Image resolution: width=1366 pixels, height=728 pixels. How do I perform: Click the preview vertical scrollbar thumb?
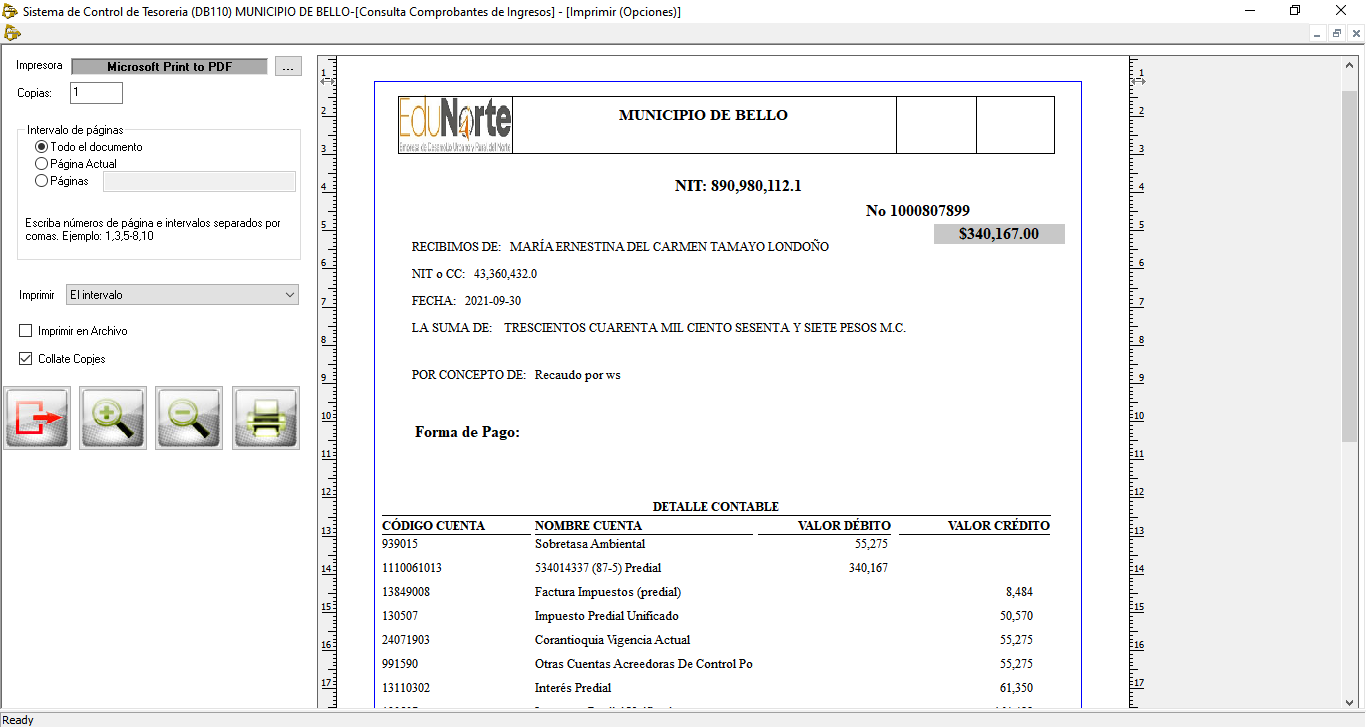(x=1349, y=265)
